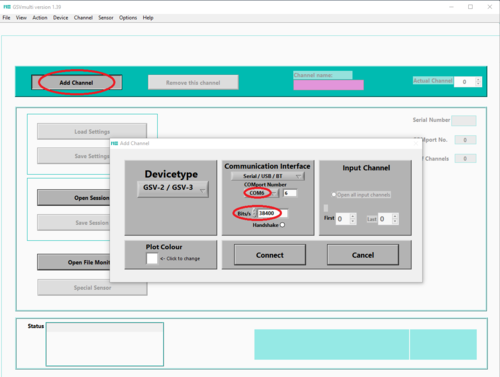Click the COMport No. value field
The width and height of the screenshot is (500, 377).
point(465,140)
